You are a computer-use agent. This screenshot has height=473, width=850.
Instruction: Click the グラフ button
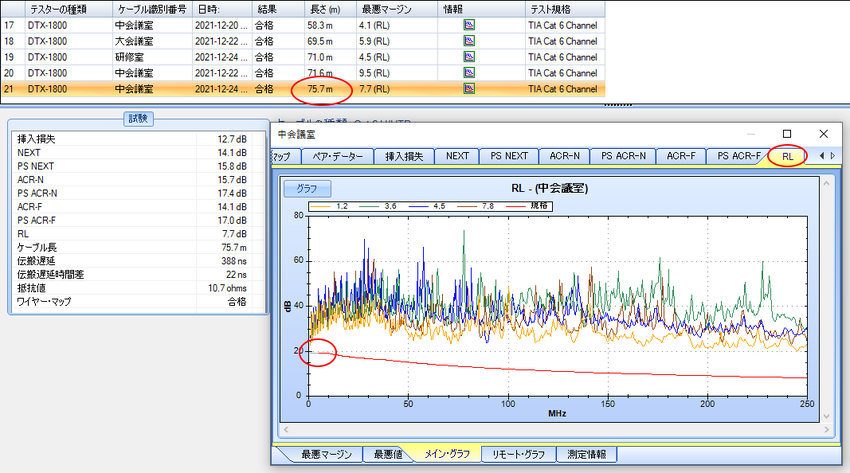(x=307, y=189)
